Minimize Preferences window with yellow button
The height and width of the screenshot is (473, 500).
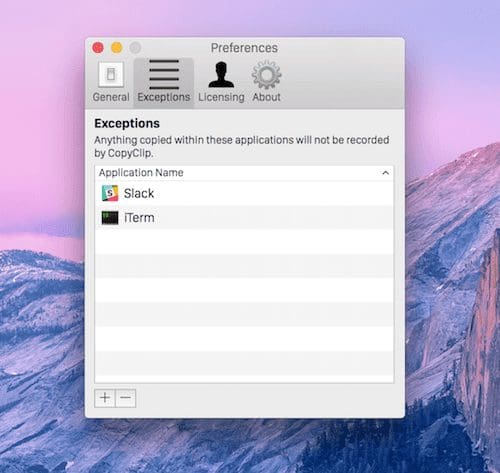pos(116,48)
